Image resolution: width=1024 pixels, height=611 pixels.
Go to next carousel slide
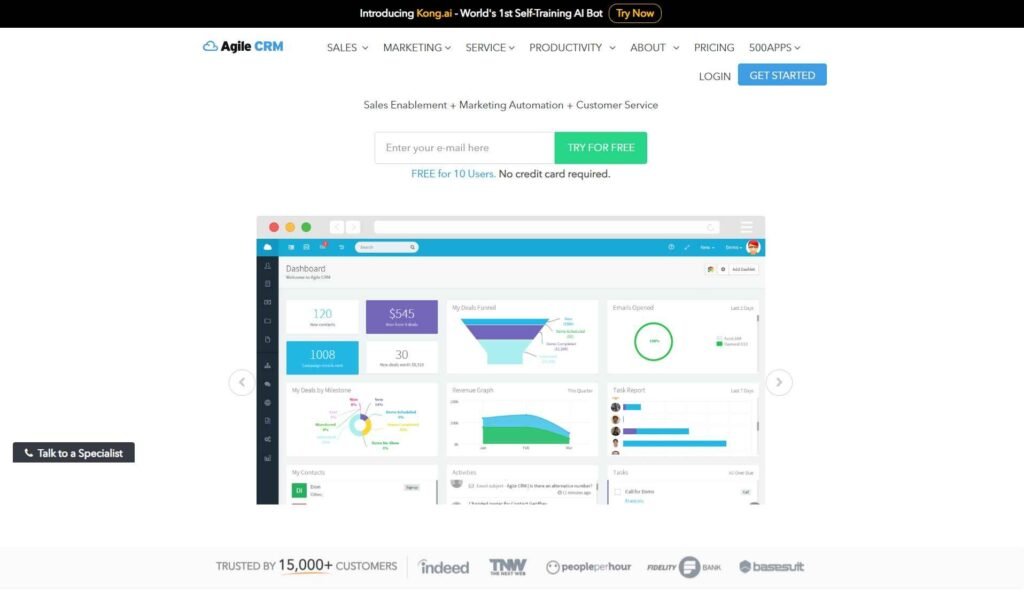779,383
